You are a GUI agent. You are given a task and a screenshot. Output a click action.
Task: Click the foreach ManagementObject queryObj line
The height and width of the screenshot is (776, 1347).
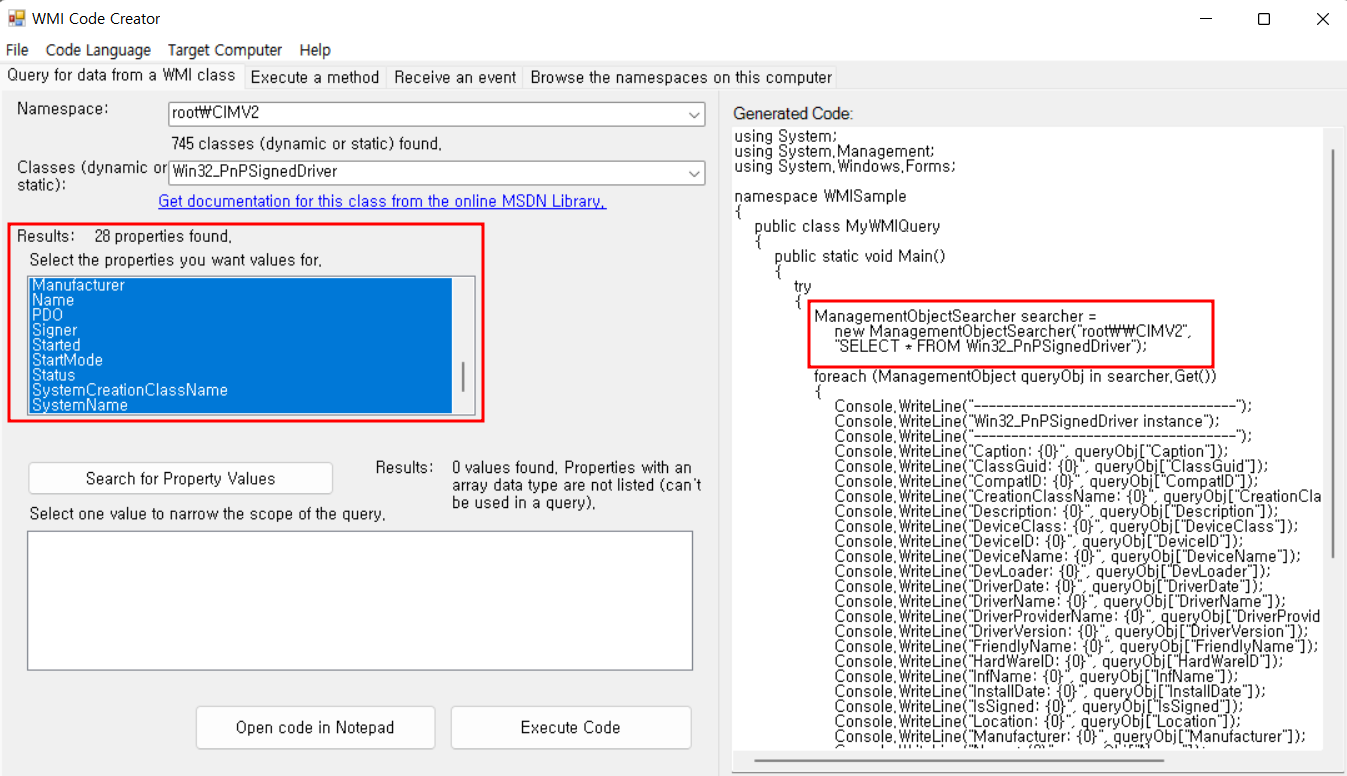tap(1015, 376)
